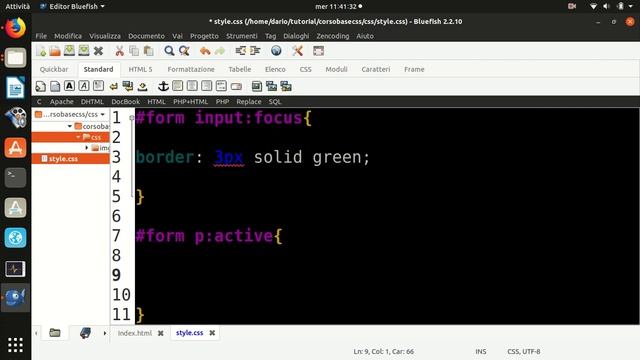The height and width of the screenshot is (360, 640).
Task: Toggle fullscreen mode toolbar icon
Action: pos(318,51)
